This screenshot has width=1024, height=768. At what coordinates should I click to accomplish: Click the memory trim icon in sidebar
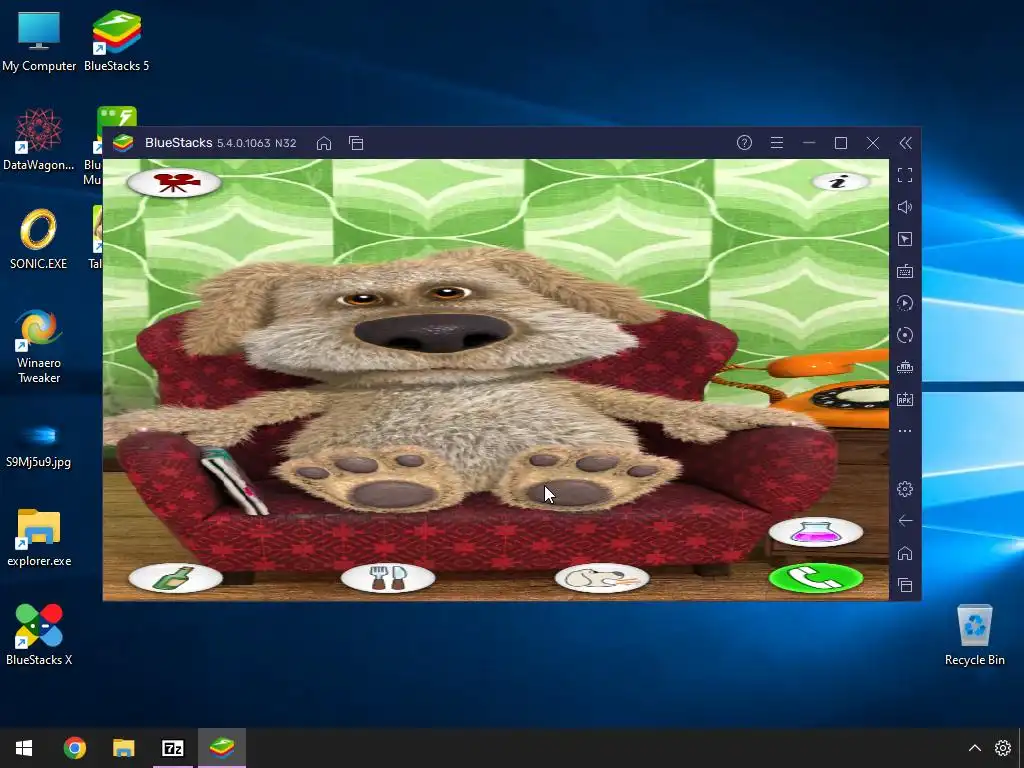point(904,367)
